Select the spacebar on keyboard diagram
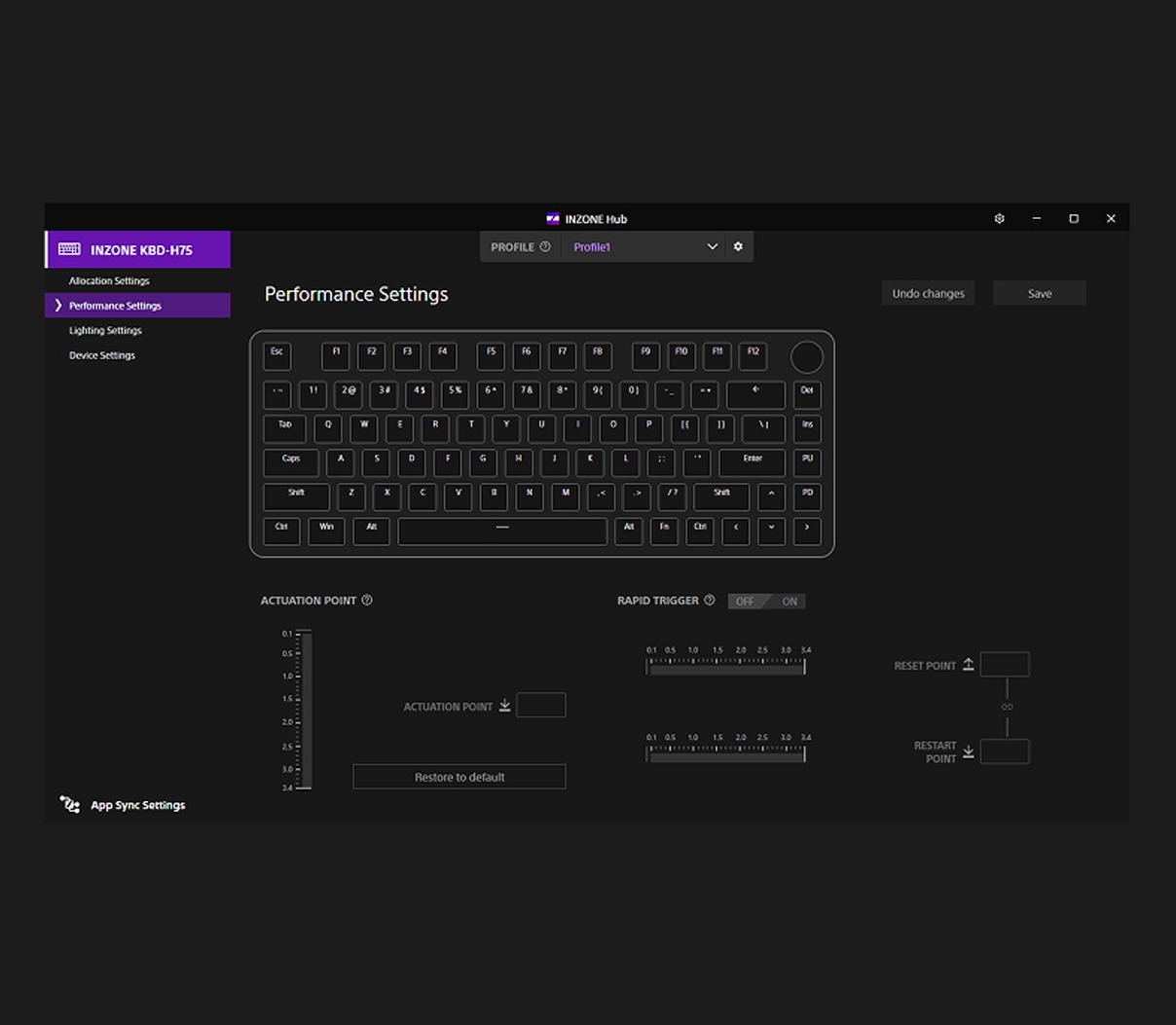Viewport: 1176px width, 1025px height. click(502, 531)
